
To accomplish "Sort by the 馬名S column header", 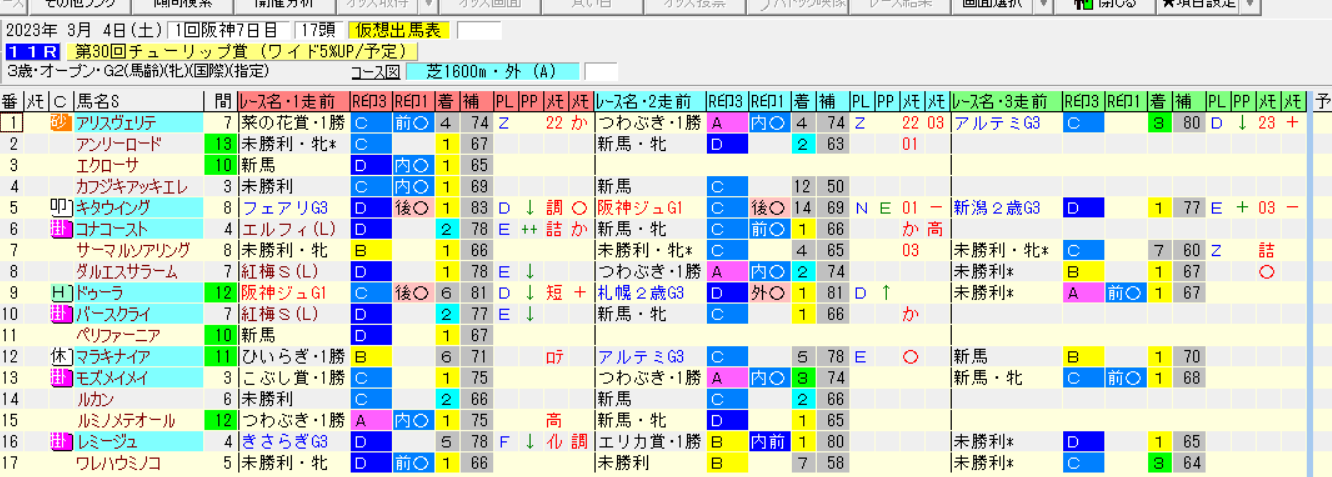I will point(139,101).
